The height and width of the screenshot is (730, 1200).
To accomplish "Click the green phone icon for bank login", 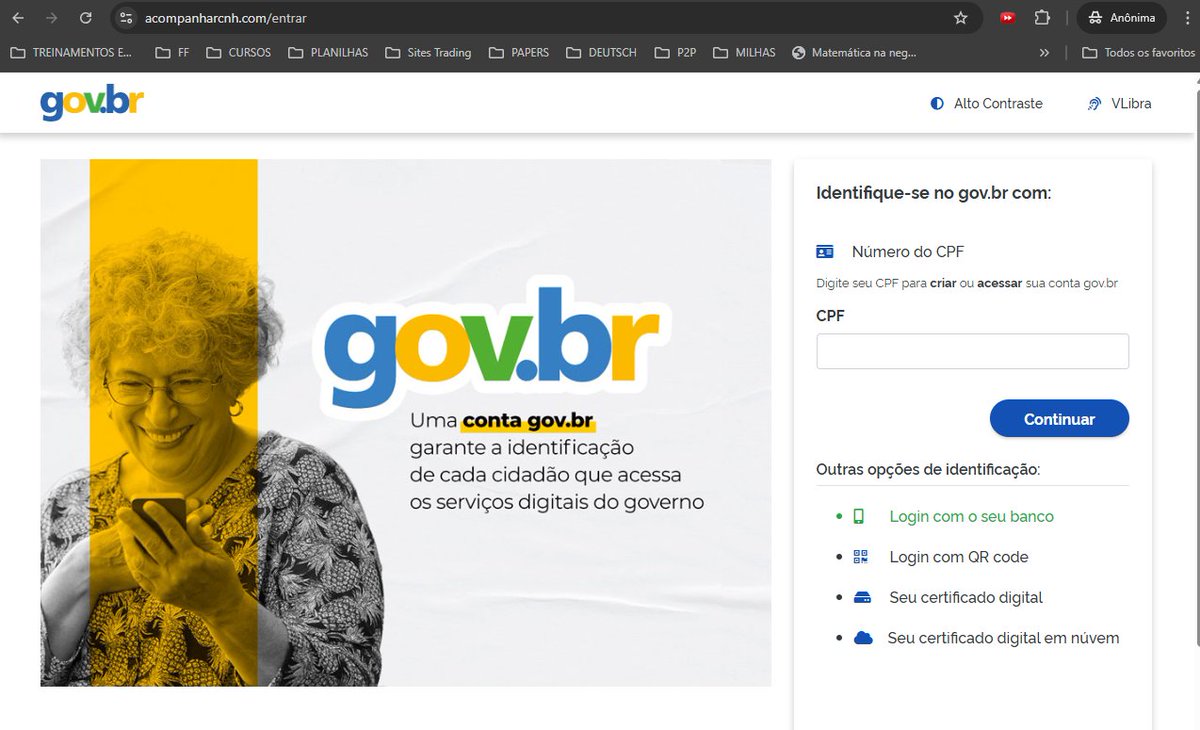I will (859, 516).
